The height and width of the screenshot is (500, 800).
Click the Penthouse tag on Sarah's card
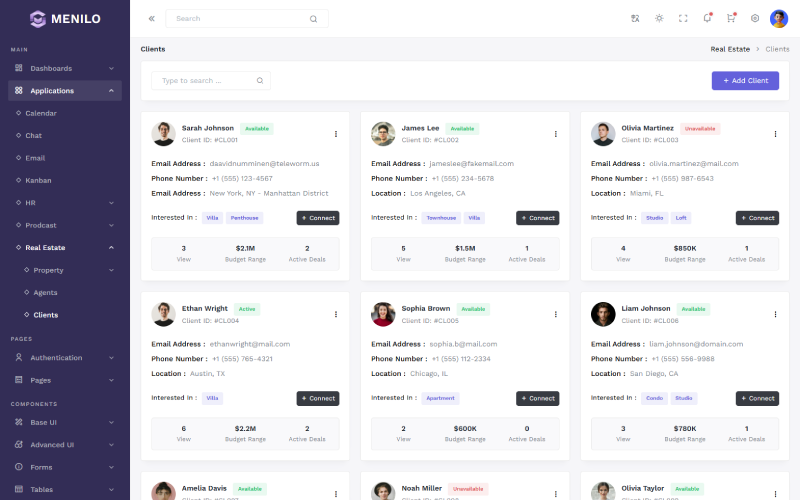click(x=244, y=218)
